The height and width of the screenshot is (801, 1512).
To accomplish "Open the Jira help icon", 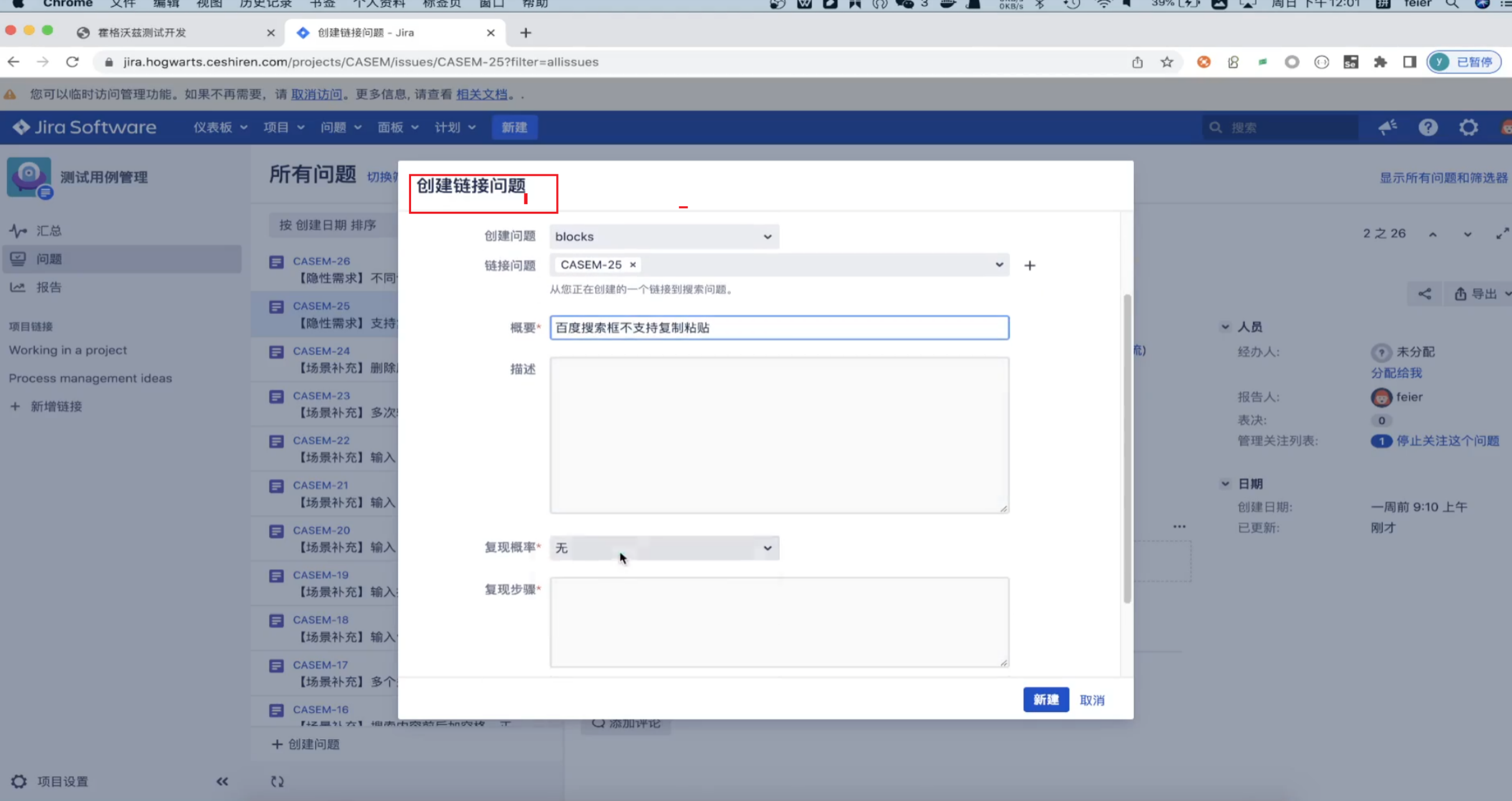I will point(1428,127).
